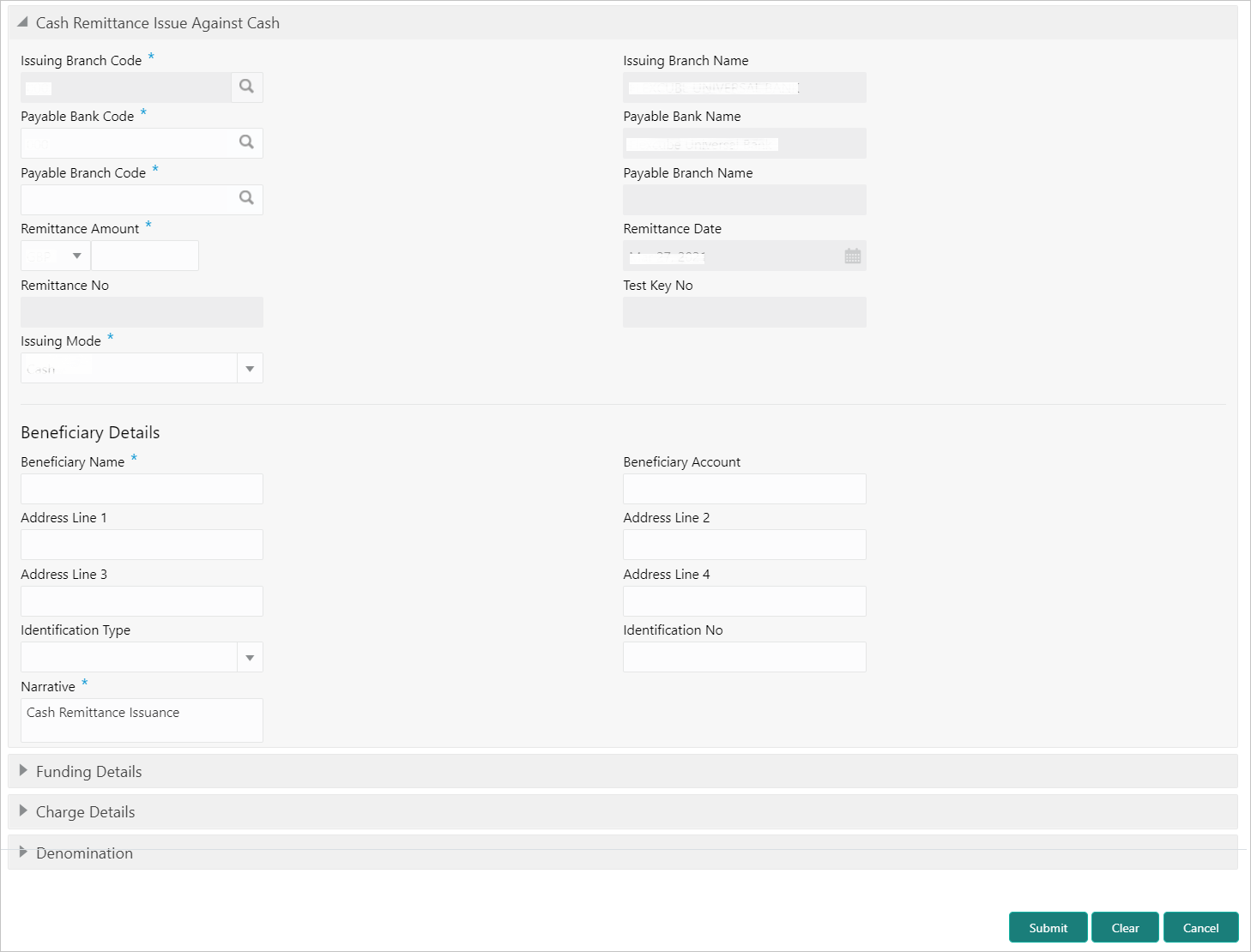This screenshot has width=1251, height=952.
Task: Click search icon for Payable Bank Code
Action: click(x=246, y=142)
